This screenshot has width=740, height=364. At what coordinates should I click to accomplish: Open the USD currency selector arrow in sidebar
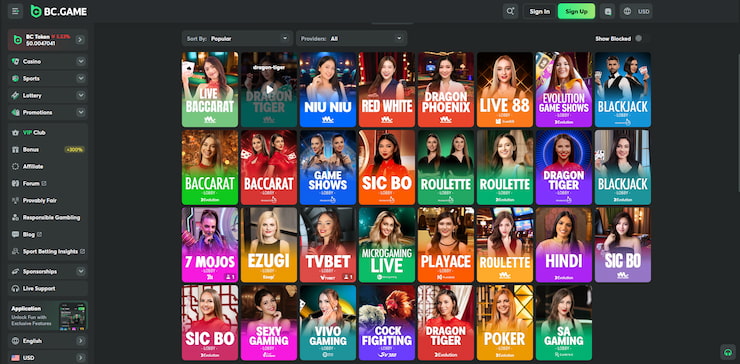point(81,358)
